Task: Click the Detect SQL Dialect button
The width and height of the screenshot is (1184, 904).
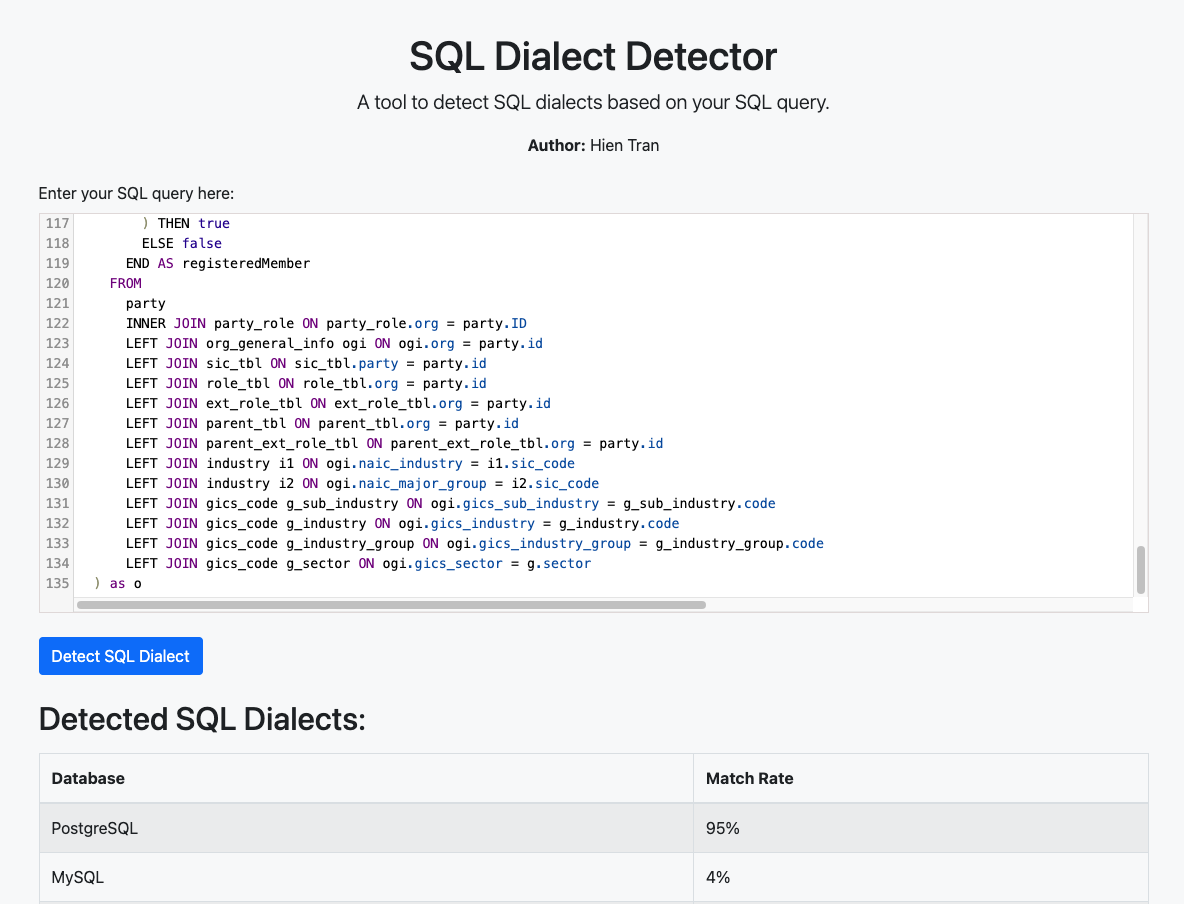Action: (x=120, y=655)
